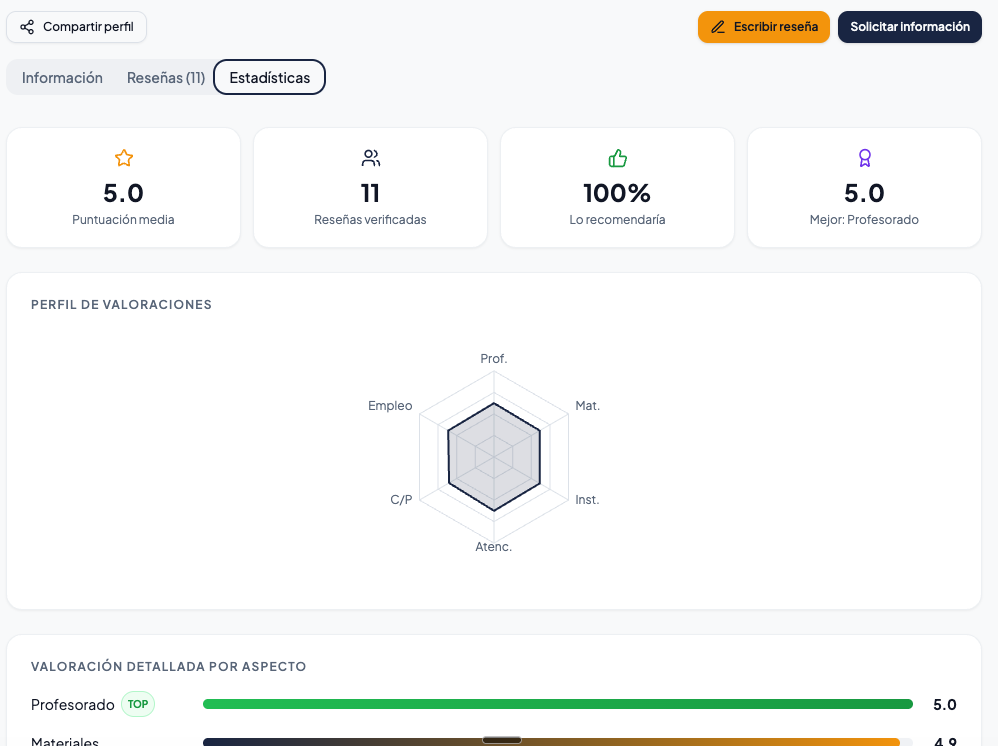
Task: Click the Prof. label on radar chart
Action: click(x=494, y=358)
